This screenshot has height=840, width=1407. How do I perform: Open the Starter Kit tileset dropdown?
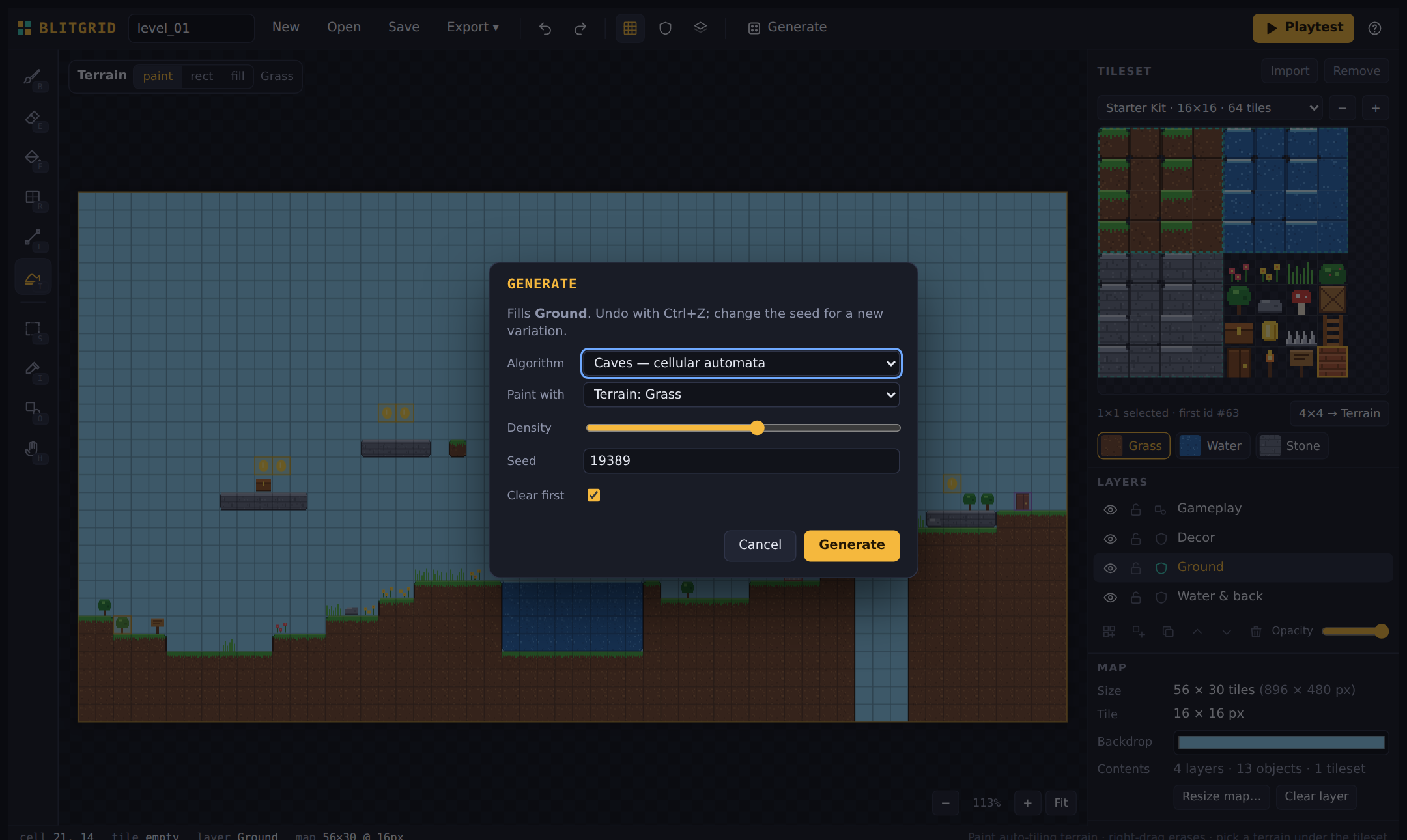click(1210, 108)
